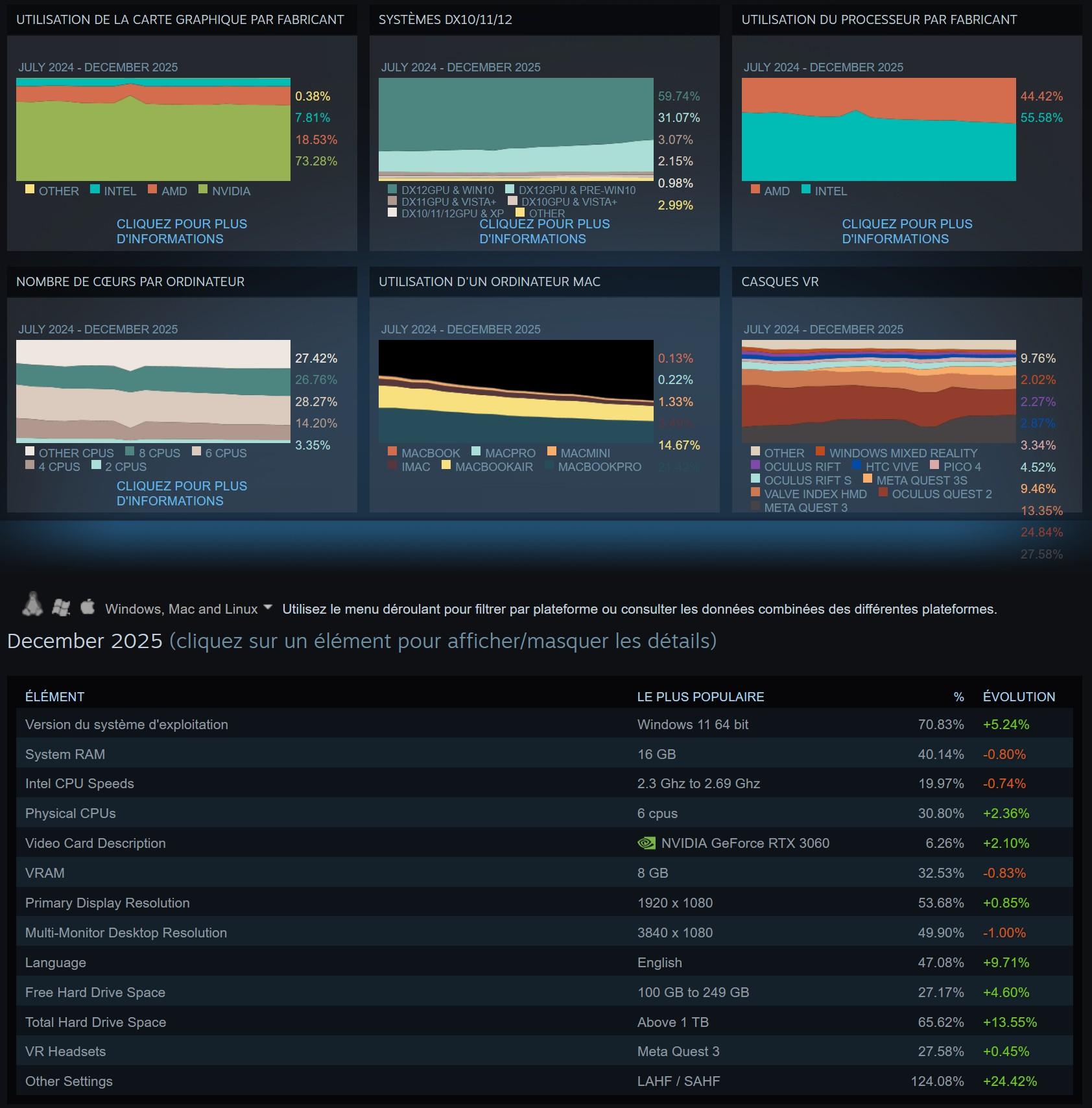This screenshot has width=1092, height=1108.
Task: Click the OCULUS RIFT legend marker
Action: 755,466
